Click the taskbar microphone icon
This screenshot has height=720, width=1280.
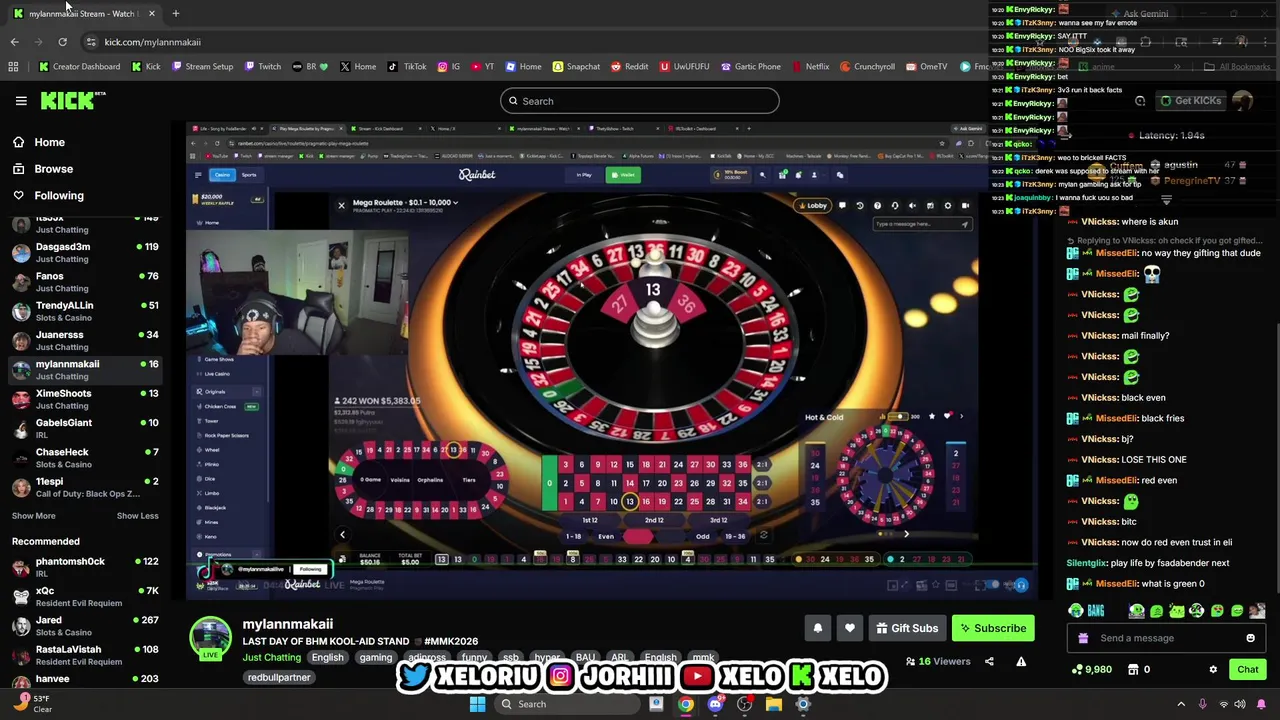[x=1202, y=704]
